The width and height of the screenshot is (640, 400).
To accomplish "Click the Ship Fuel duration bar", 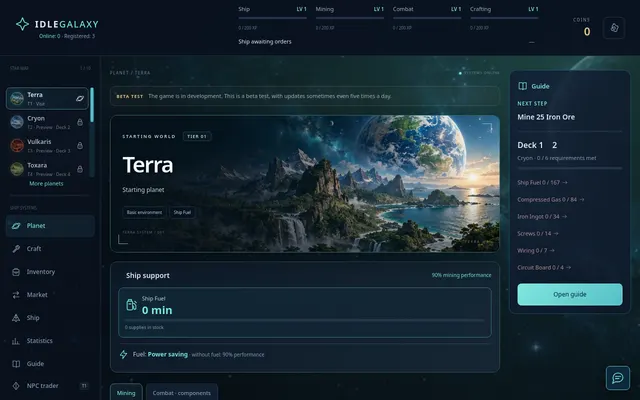I will [304, 320].
